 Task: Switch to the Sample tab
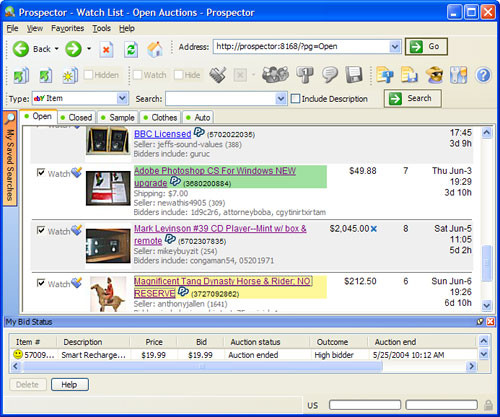tap(118, 117)
